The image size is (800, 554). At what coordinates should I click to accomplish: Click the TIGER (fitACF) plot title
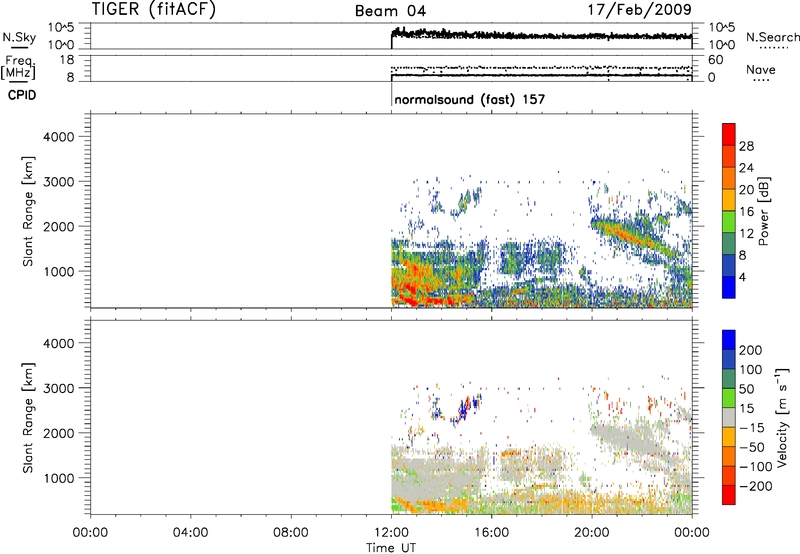(154, 9)
